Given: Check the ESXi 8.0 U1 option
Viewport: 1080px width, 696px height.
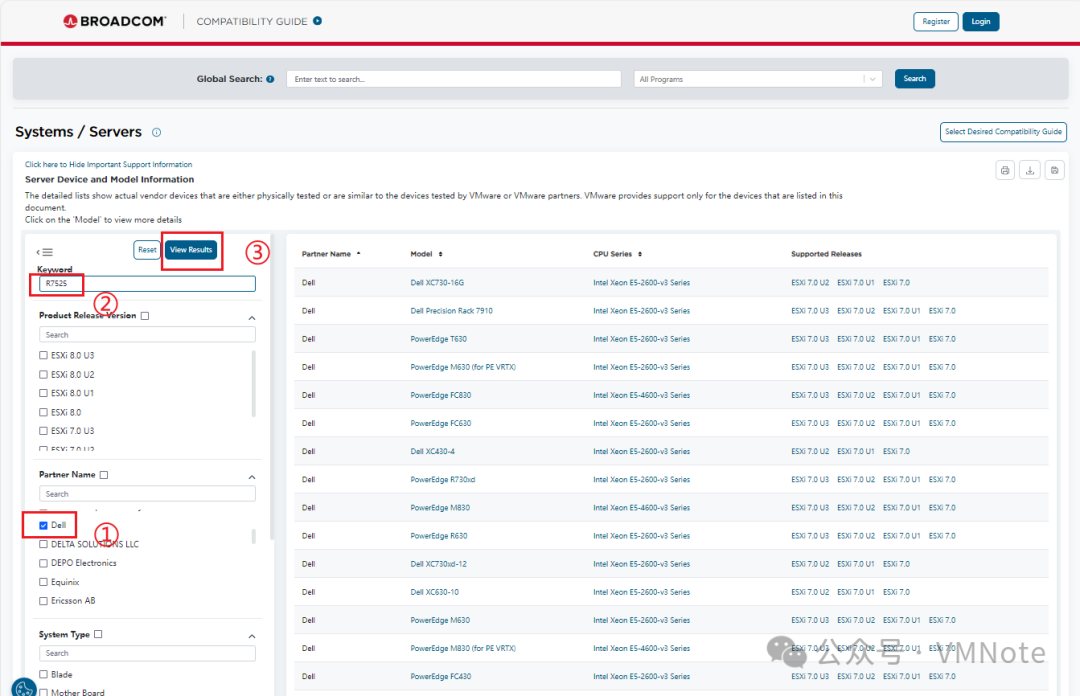Looking at the screenshot, I should click(43, 393).
